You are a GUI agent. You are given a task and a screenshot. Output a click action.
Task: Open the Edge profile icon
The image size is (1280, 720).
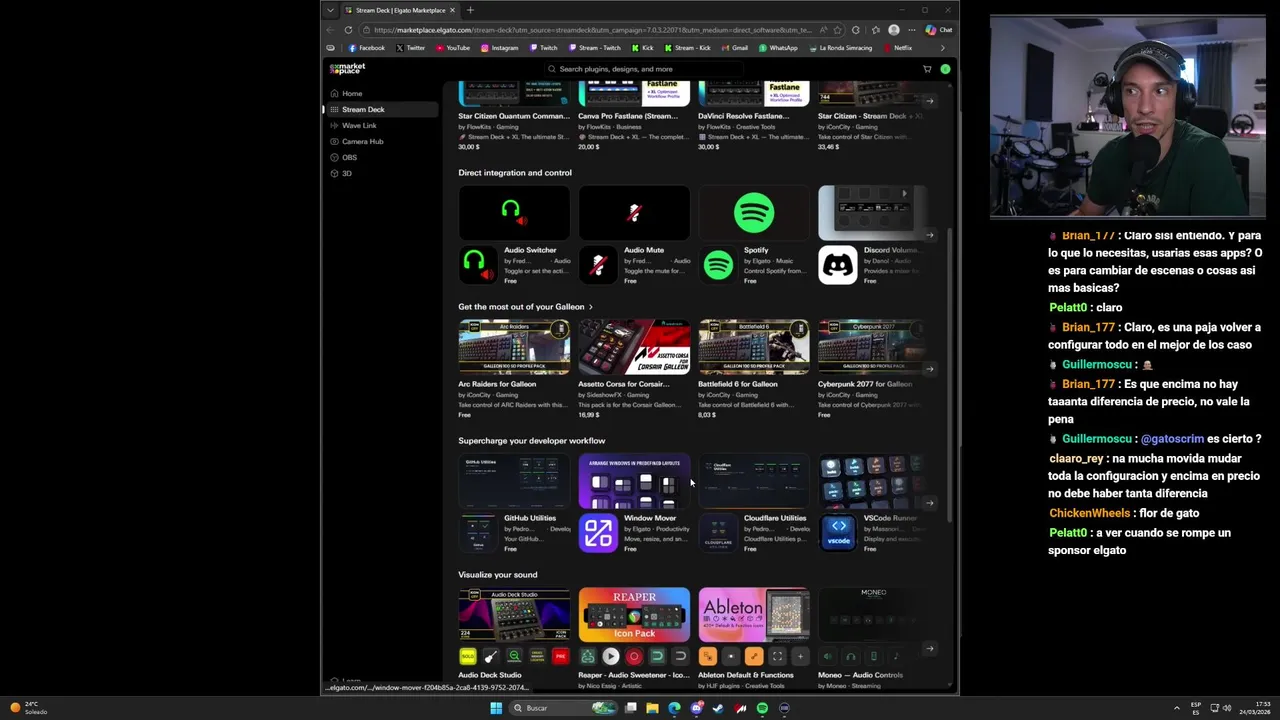[893, 30]
